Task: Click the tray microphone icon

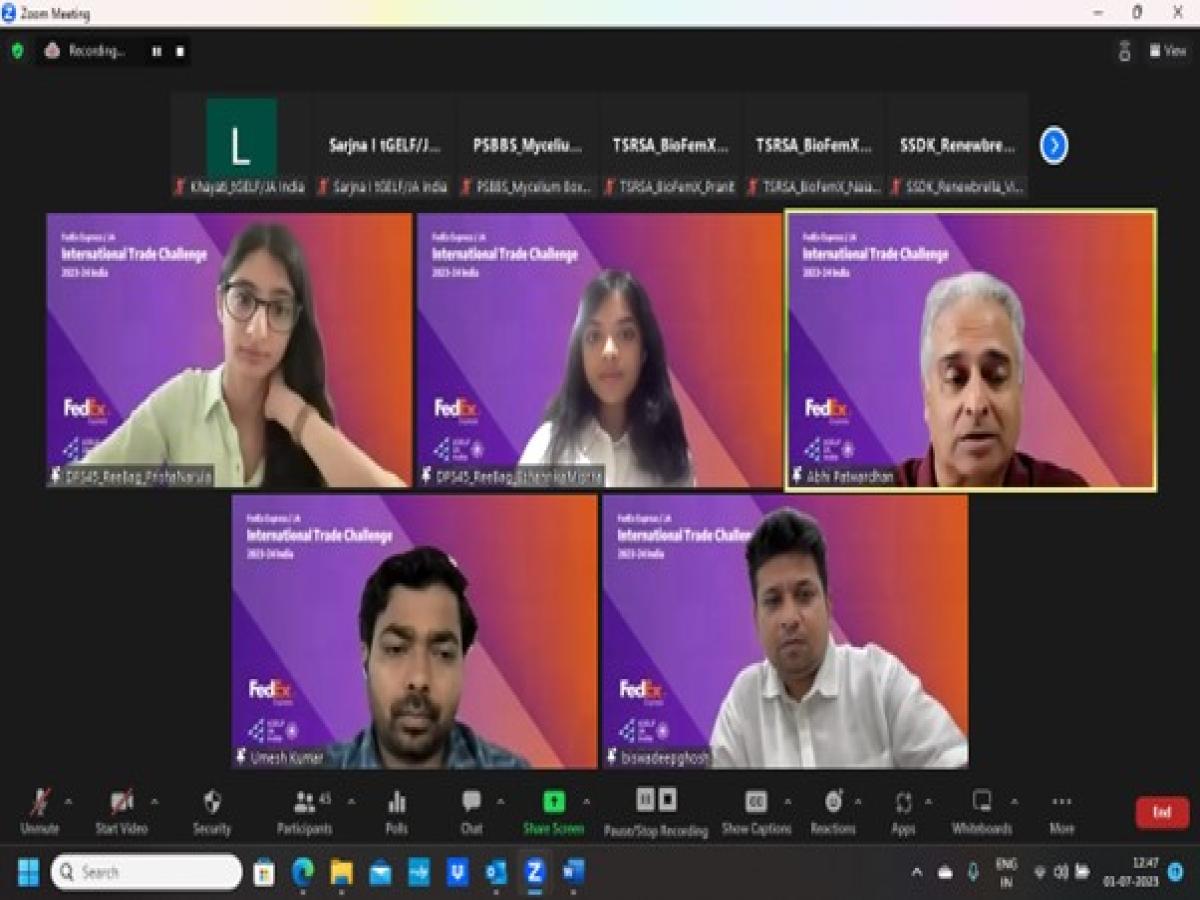Action: point(973,872)
